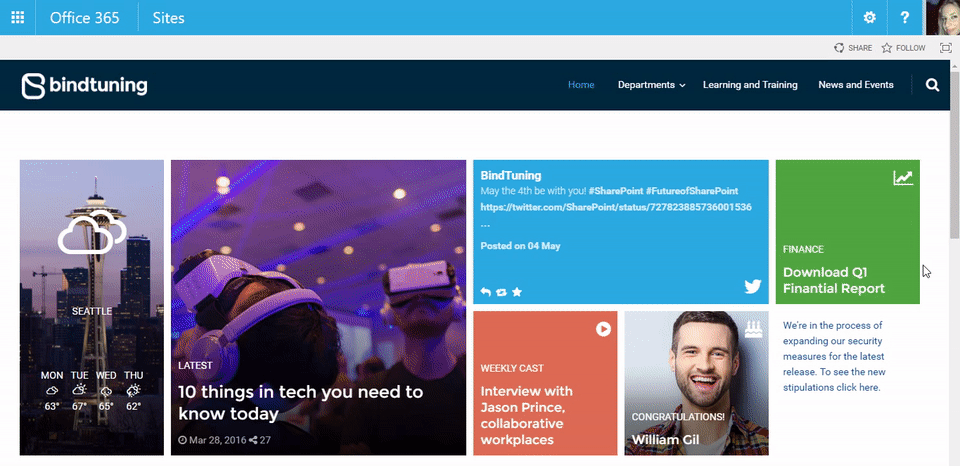Open the user profile photo
Image resolution: width=960 pixels, height=466 pixels.
(942, 17)
